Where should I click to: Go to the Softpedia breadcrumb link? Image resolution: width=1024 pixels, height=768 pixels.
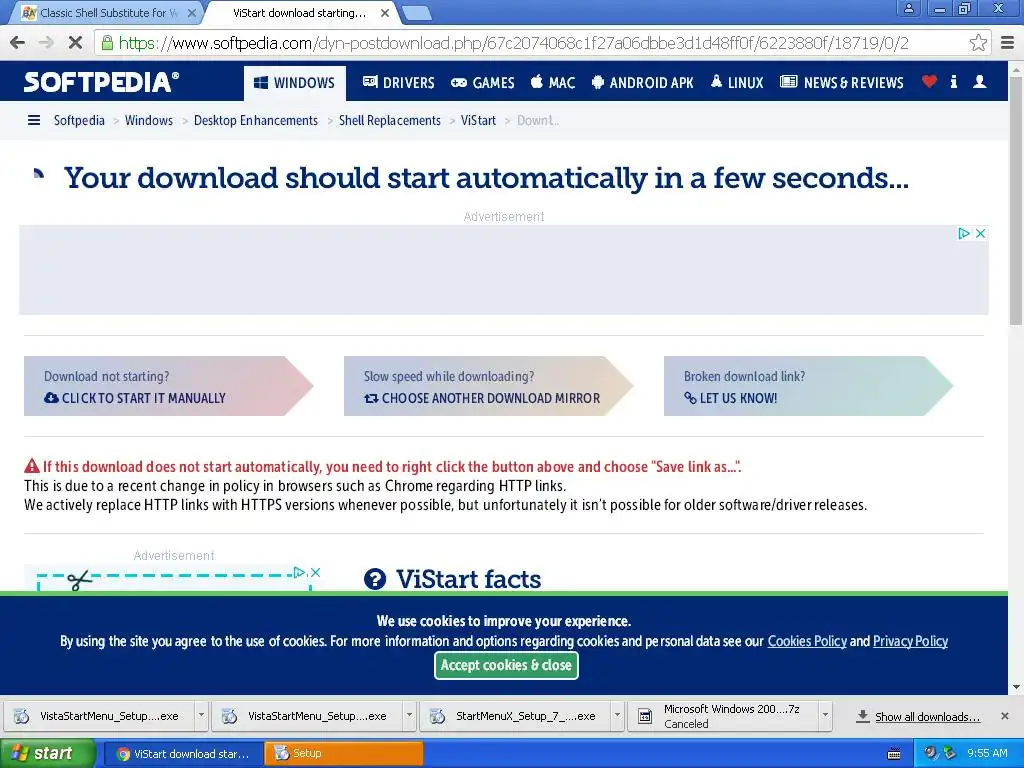[x=79, y=120]
